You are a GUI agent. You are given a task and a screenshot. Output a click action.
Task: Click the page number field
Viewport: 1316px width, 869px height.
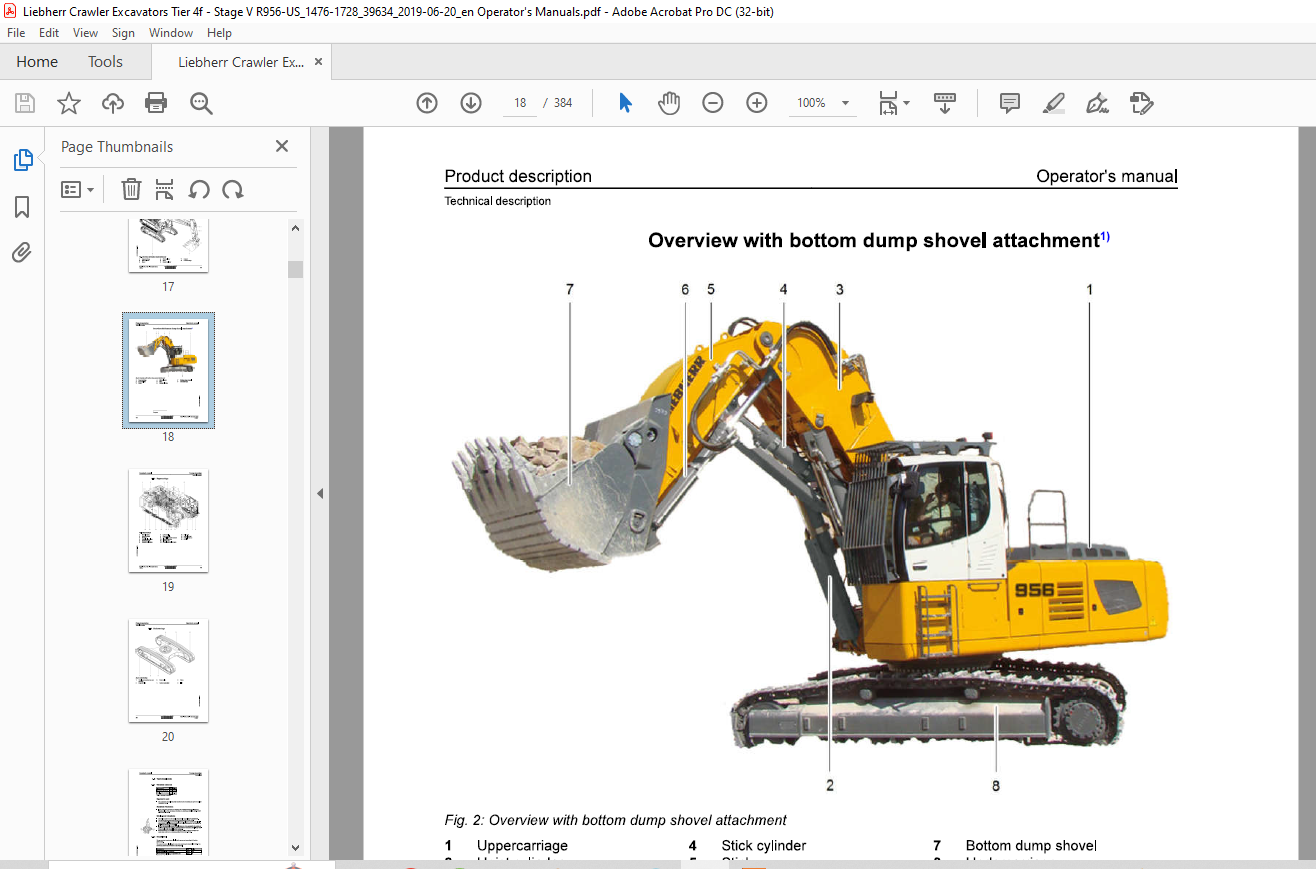520,103
